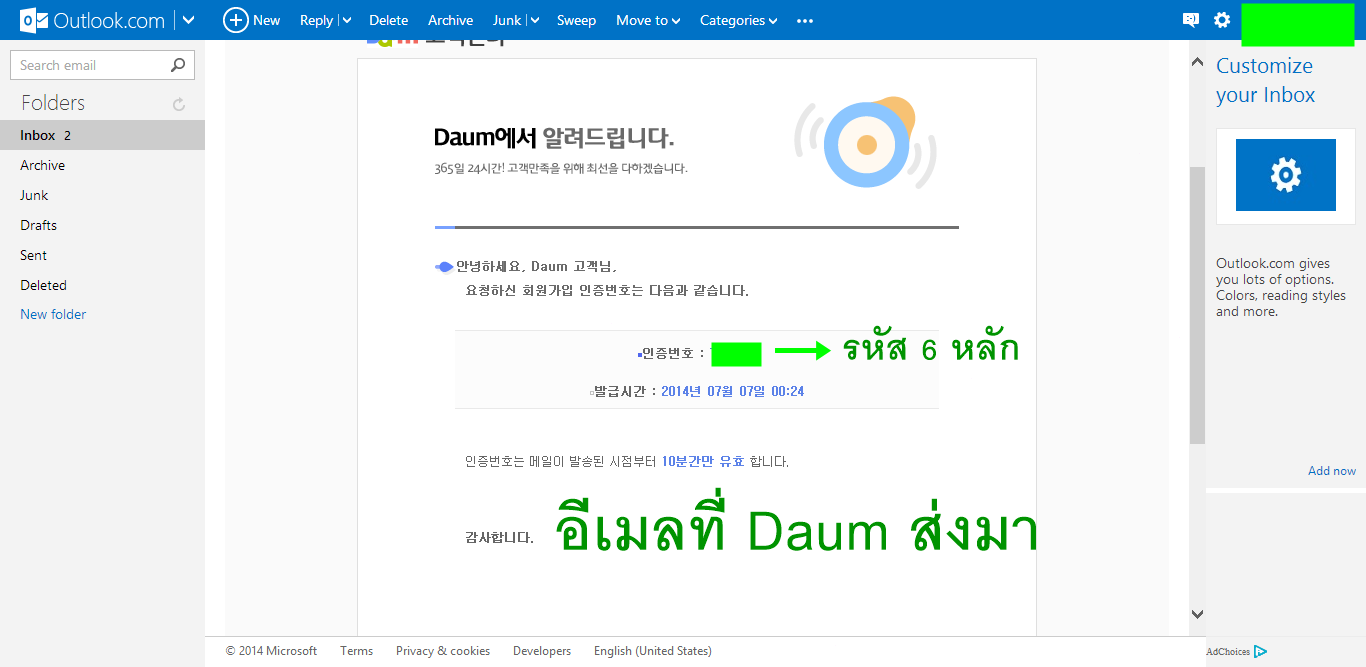Click Sweep in the toolbar
The height and width of the screenshot is (667, 1366).
(x=576, y=20)
